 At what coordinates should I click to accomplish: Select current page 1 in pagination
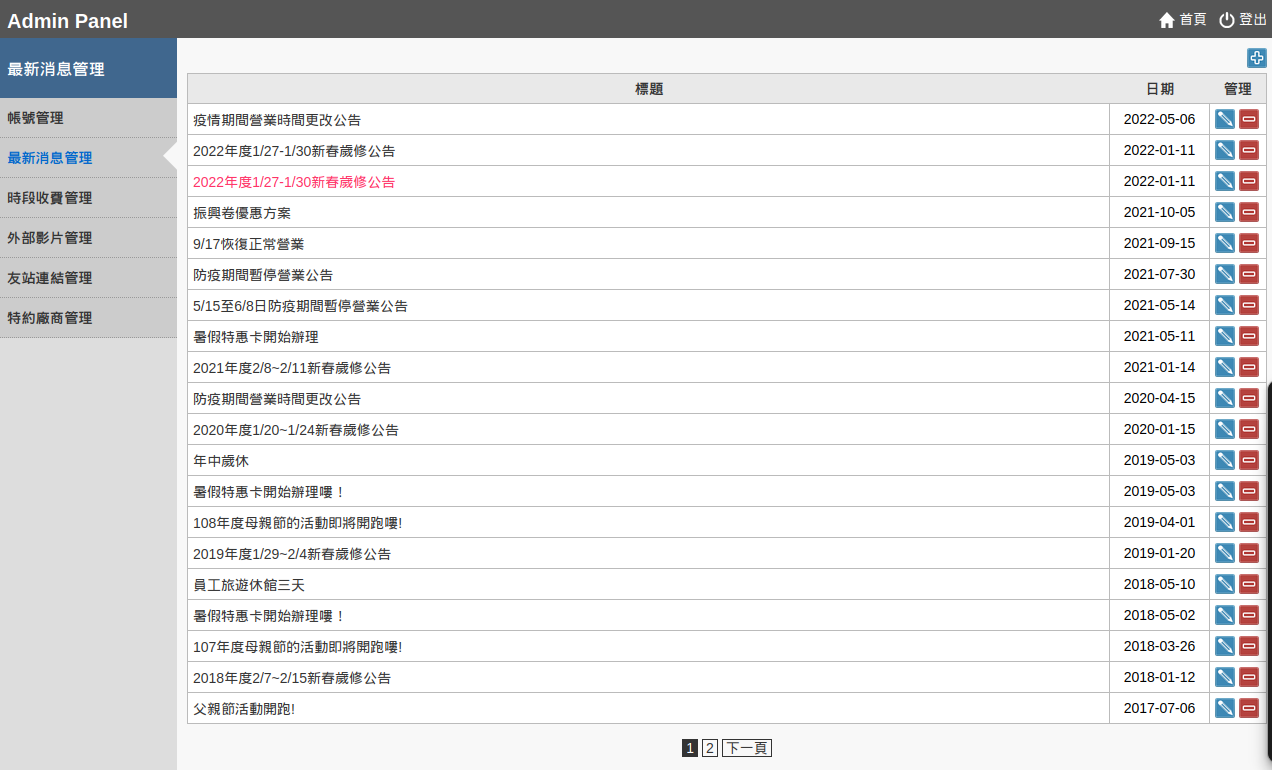(x=690, y=748)
